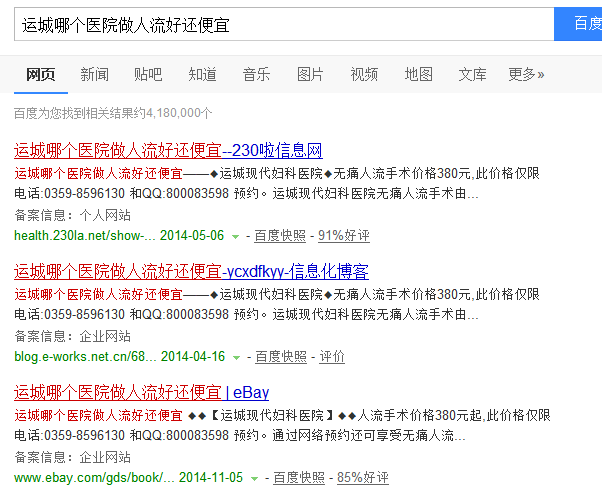Open 百度快照 for the eBay result

point(299,477)
